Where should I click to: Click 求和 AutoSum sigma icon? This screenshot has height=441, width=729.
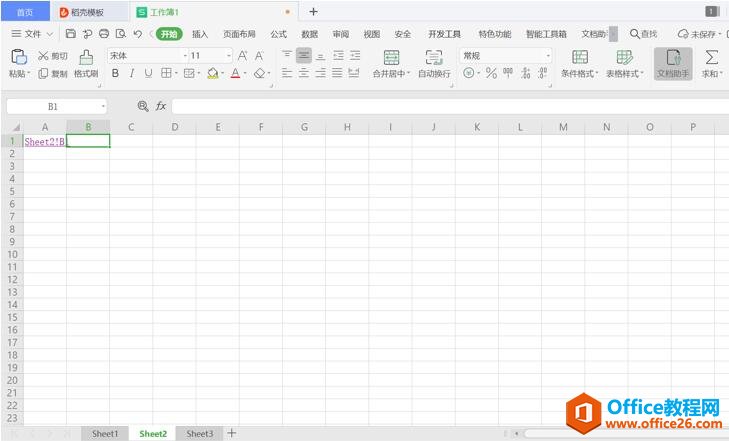click(711, 58)
